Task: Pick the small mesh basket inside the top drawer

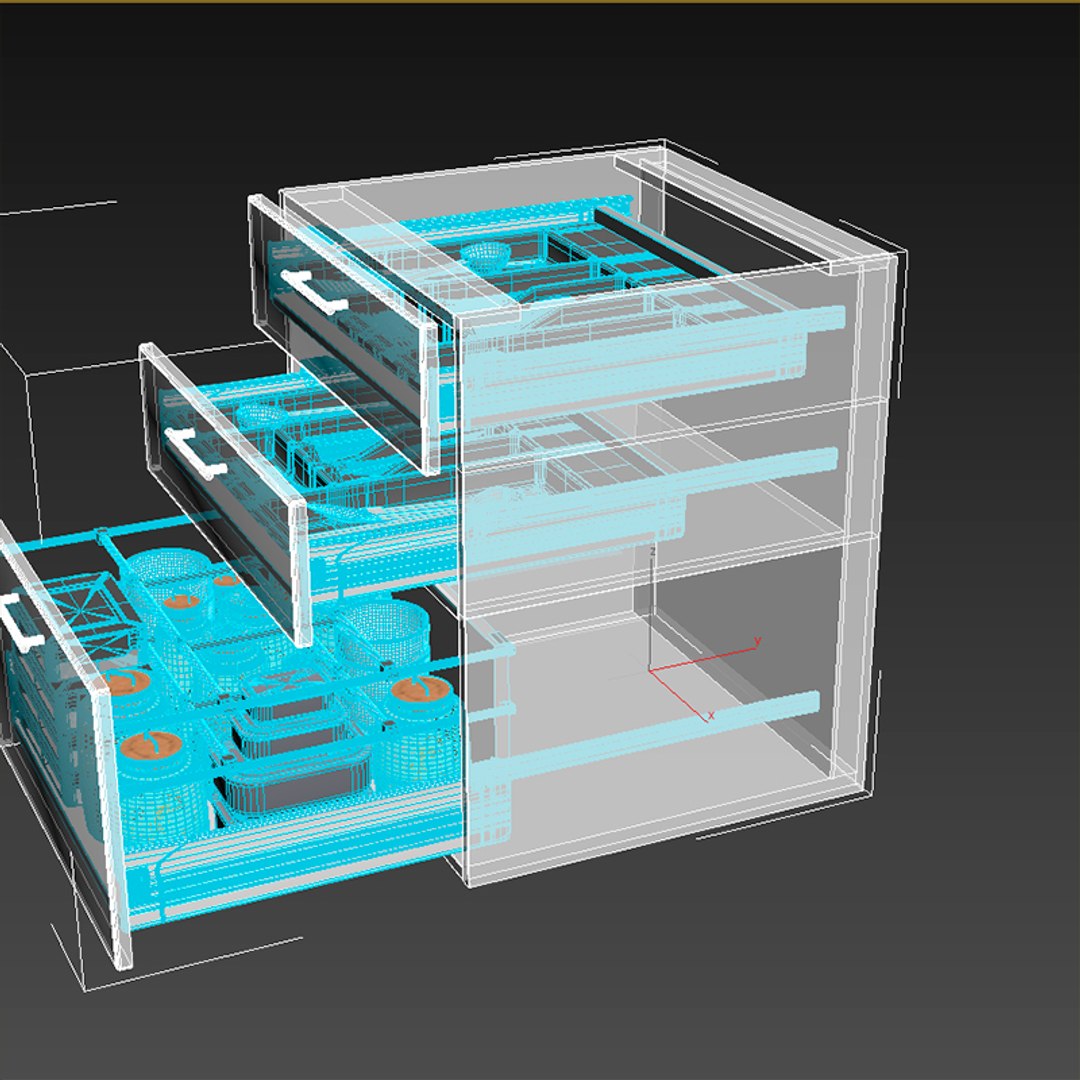Action: point(486,255)
